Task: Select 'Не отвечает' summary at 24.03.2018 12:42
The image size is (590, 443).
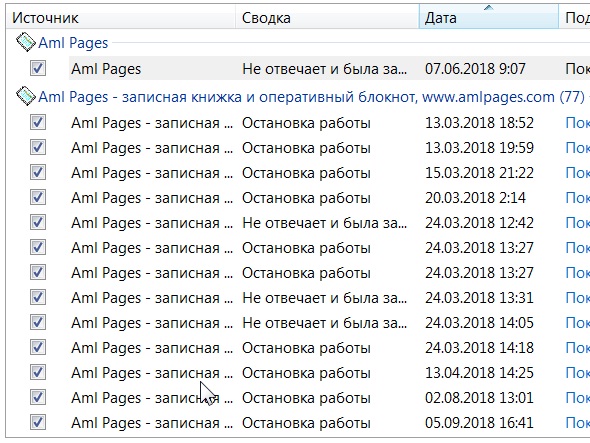Action: pos(324,223)
